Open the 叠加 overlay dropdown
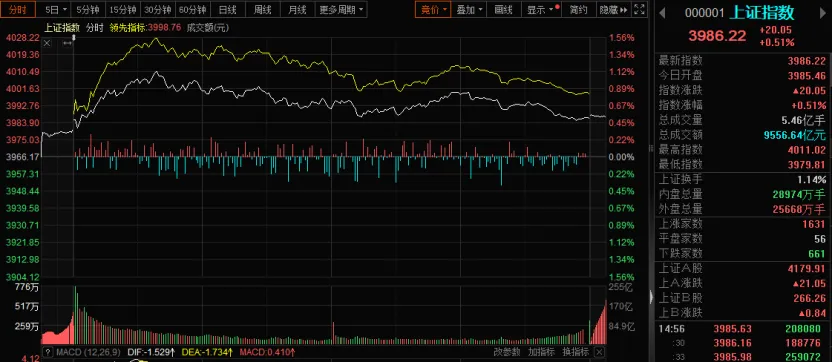The height and width of the screenshot is (362, 832). 470,9
